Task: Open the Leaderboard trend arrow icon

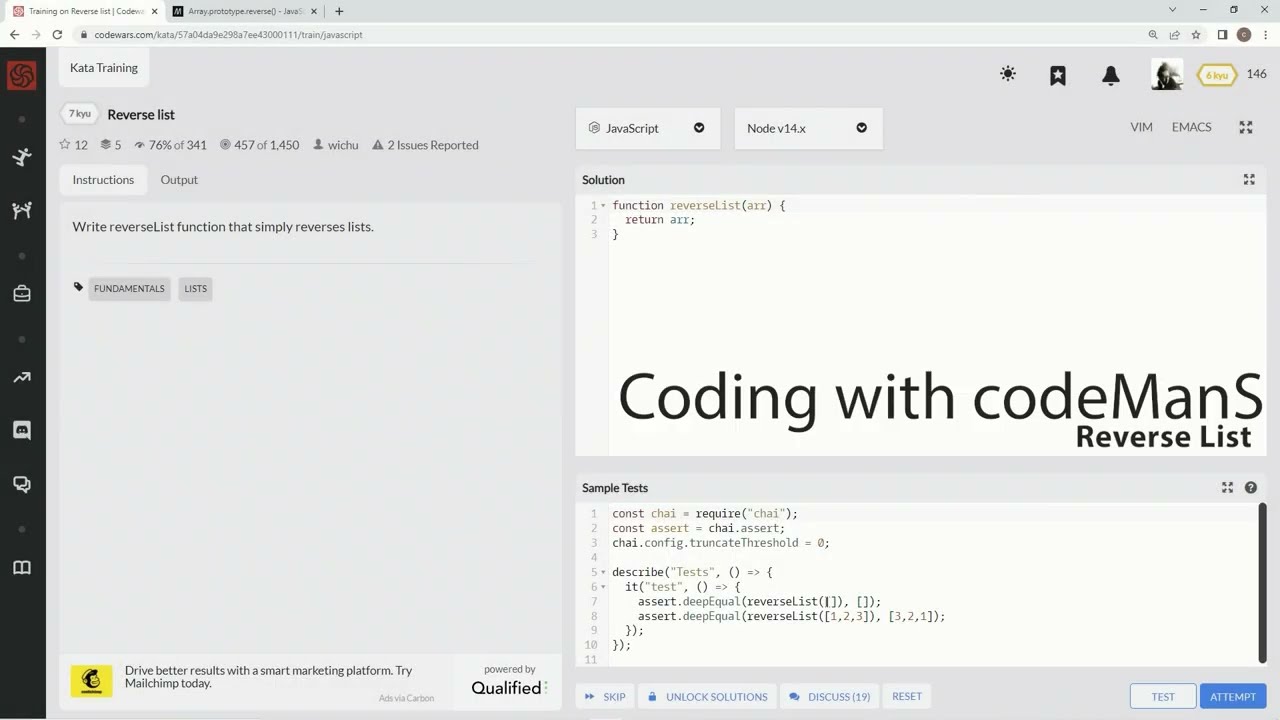Action: click(x=22, y=377)
